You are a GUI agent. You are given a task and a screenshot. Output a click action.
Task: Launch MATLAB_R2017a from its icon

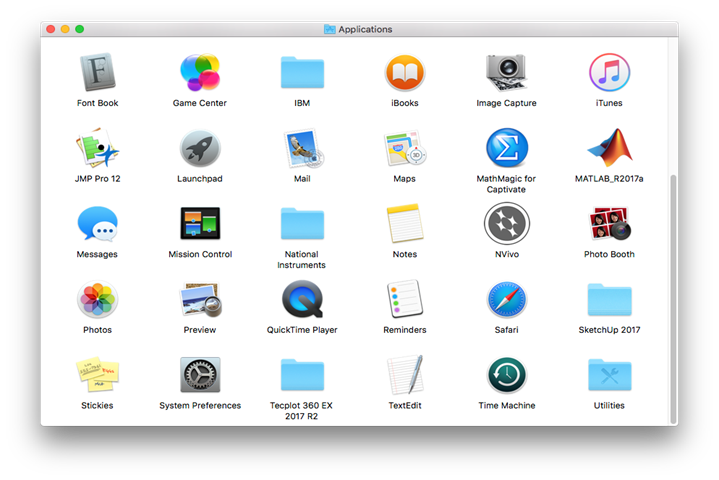[610, 147]
